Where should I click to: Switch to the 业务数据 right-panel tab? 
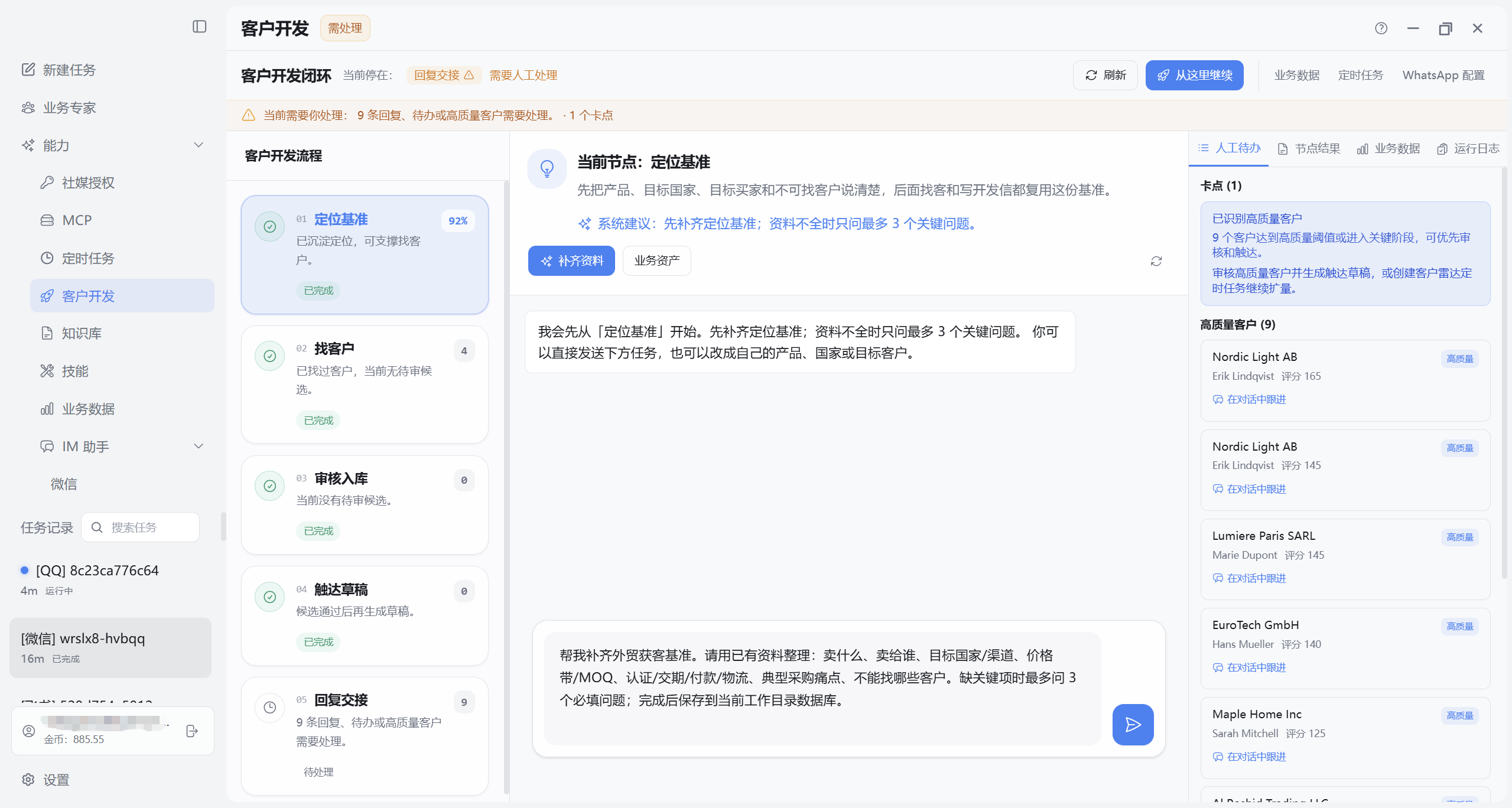(1388, 149)
